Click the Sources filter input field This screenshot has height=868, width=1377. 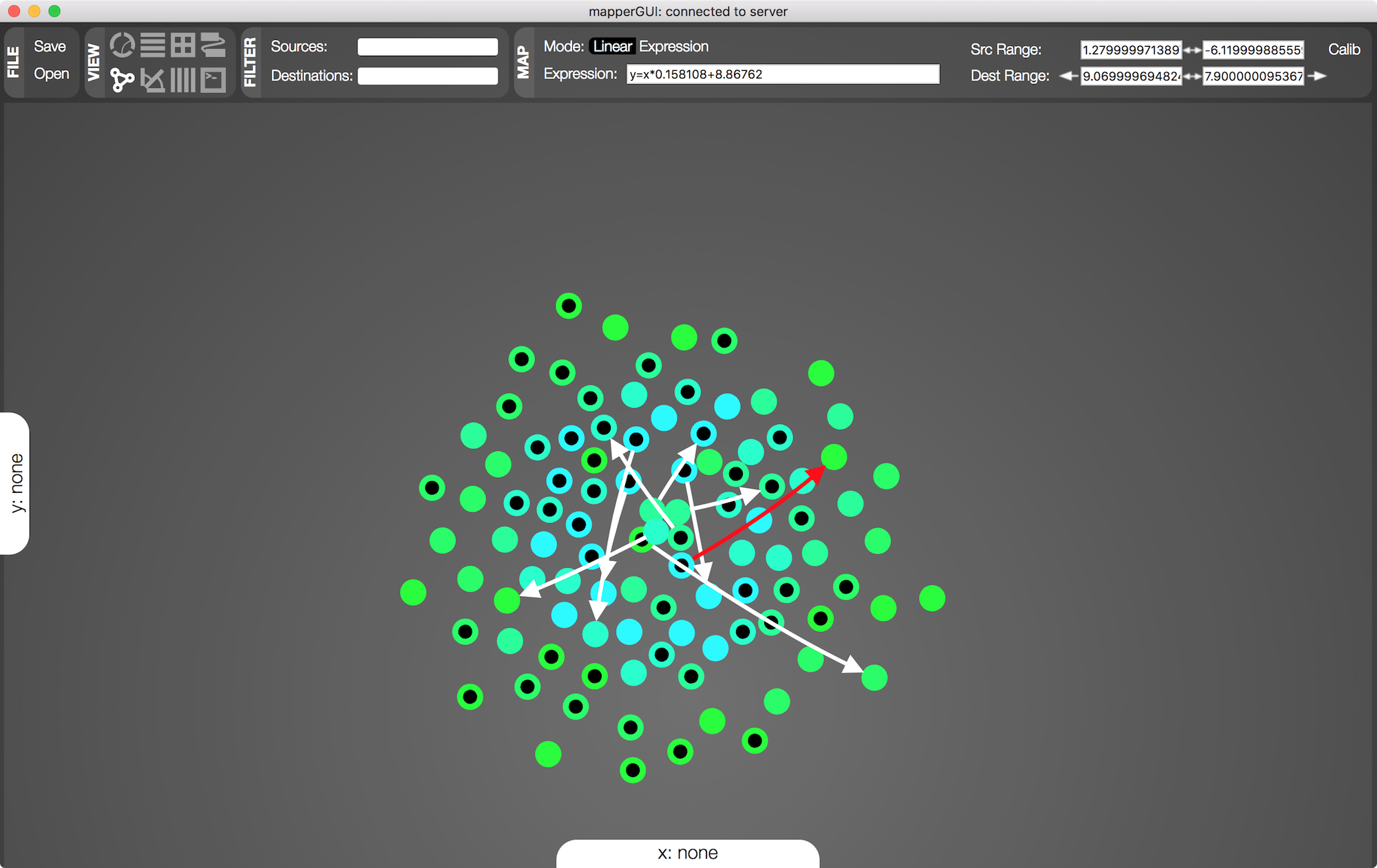coord(428,47)
